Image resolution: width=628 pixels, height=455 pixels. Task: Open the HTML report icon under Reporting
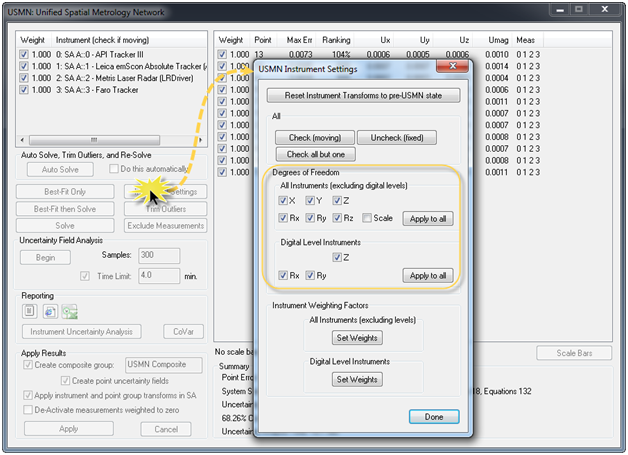pyautogui.click(x=49, y=311)
